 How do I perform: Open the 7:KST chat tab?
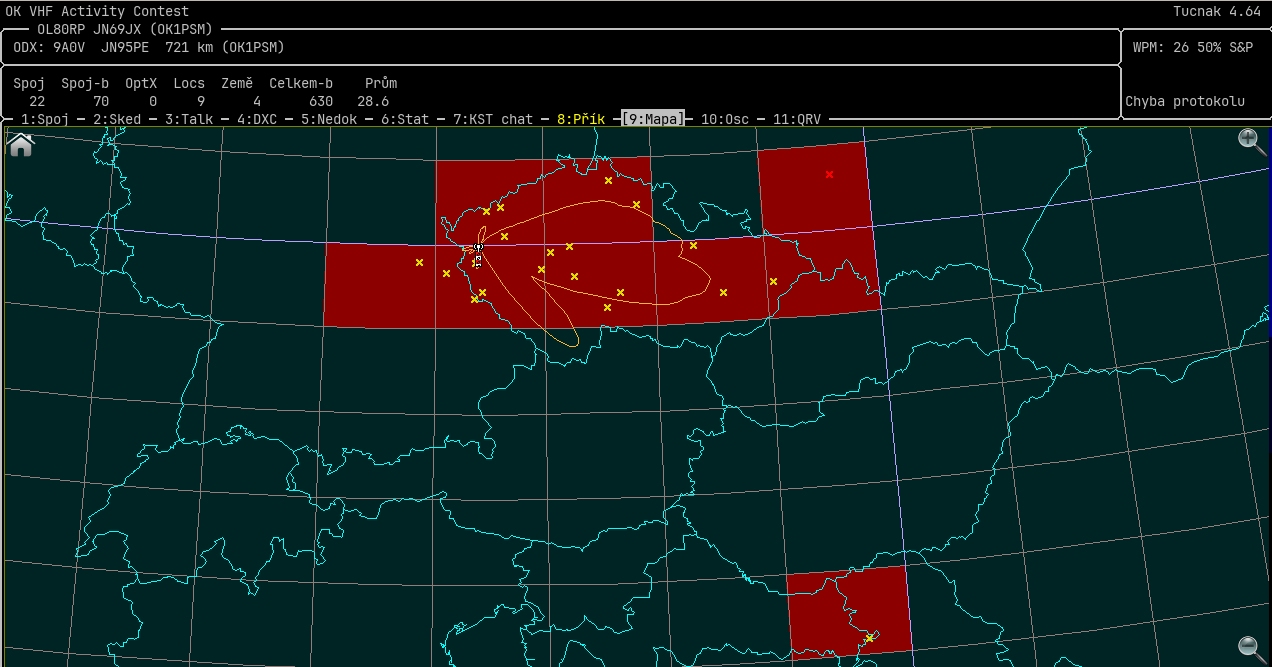click(x=493, y=119)
